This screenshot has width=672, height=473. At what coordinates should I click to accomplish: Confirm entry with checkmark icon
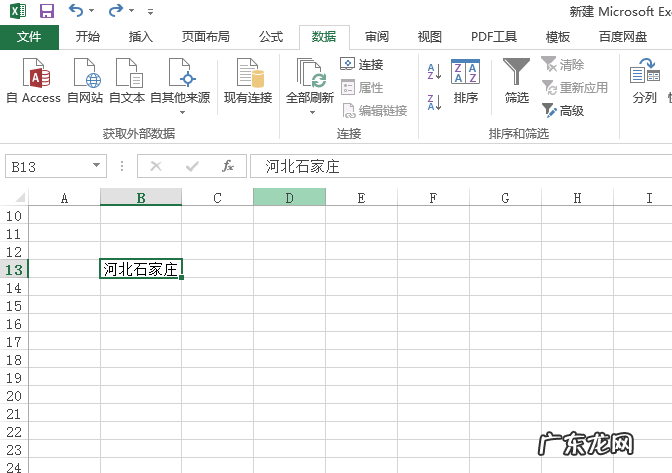click(192, 166)
